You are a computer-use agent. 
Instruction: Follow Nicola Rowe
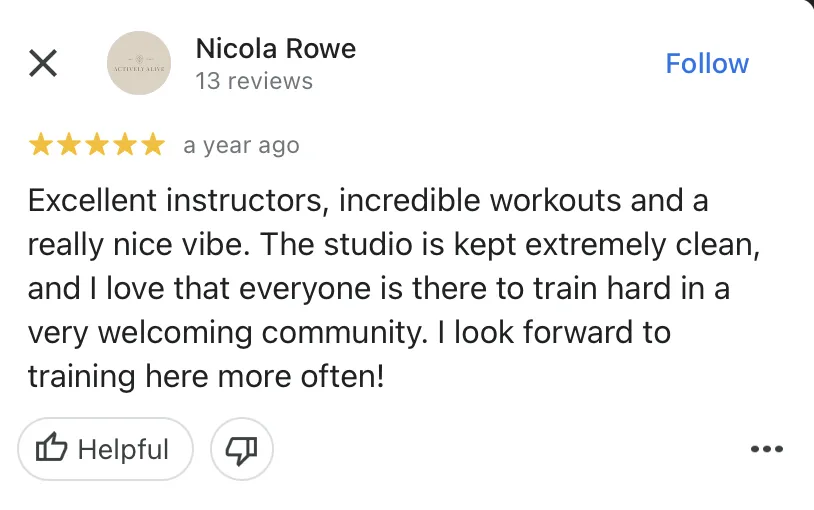(x=707, y=64)
